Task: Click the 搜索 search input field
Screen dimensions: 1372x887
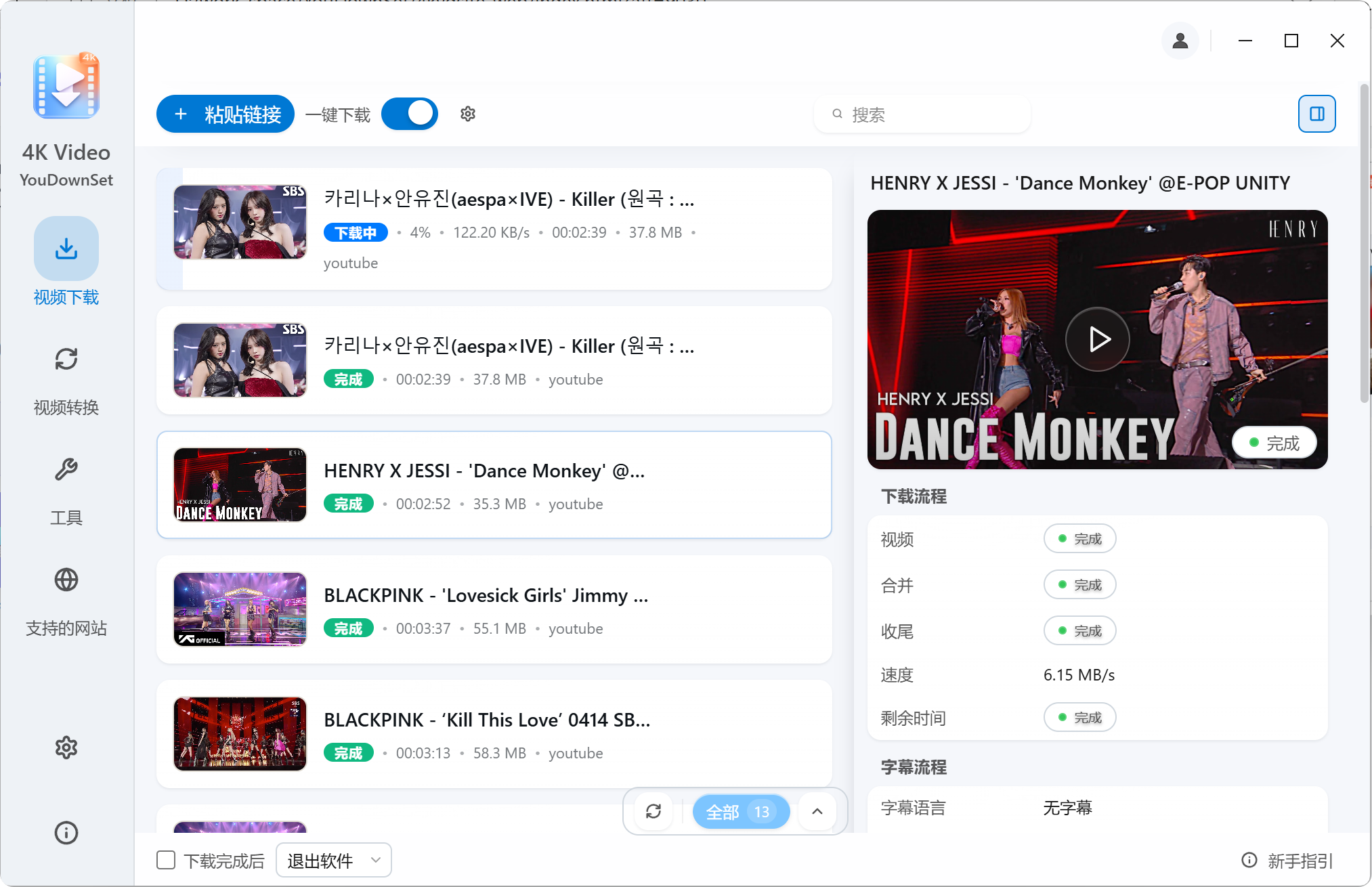Action: (x=921, y=114)
